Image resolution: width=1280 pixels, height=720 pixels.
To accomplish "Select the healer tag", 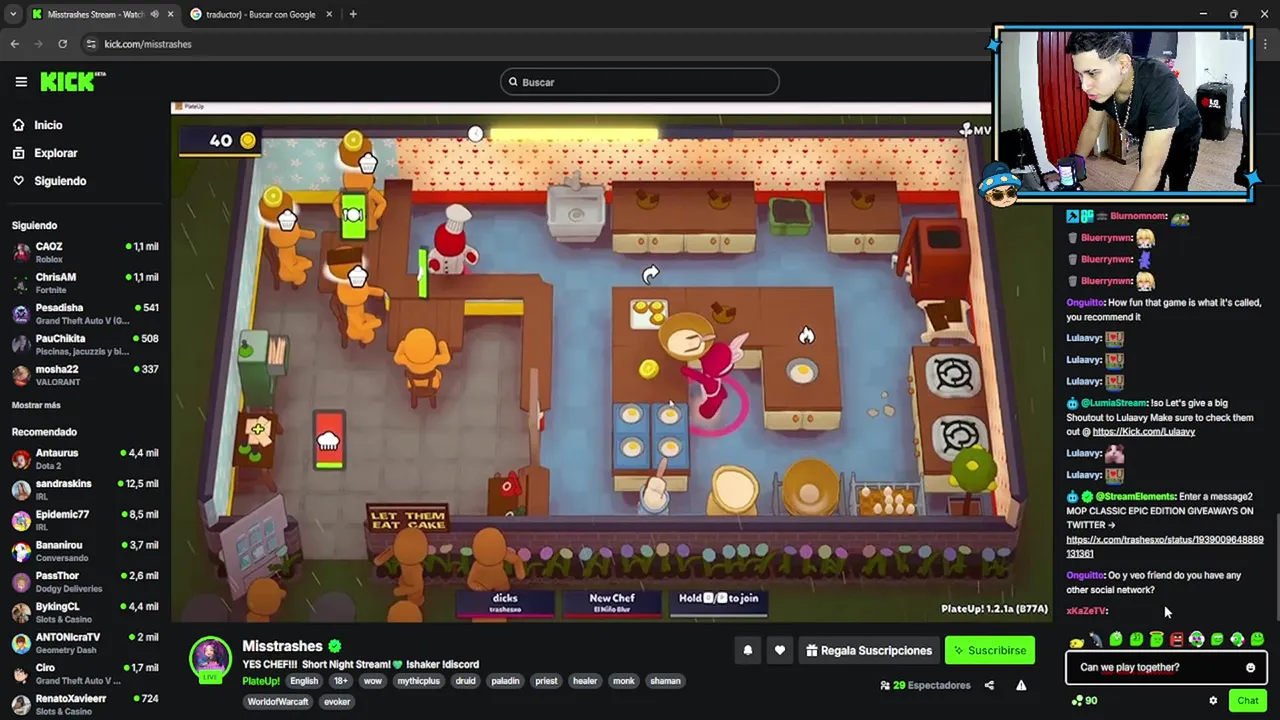I will [585, 681].
